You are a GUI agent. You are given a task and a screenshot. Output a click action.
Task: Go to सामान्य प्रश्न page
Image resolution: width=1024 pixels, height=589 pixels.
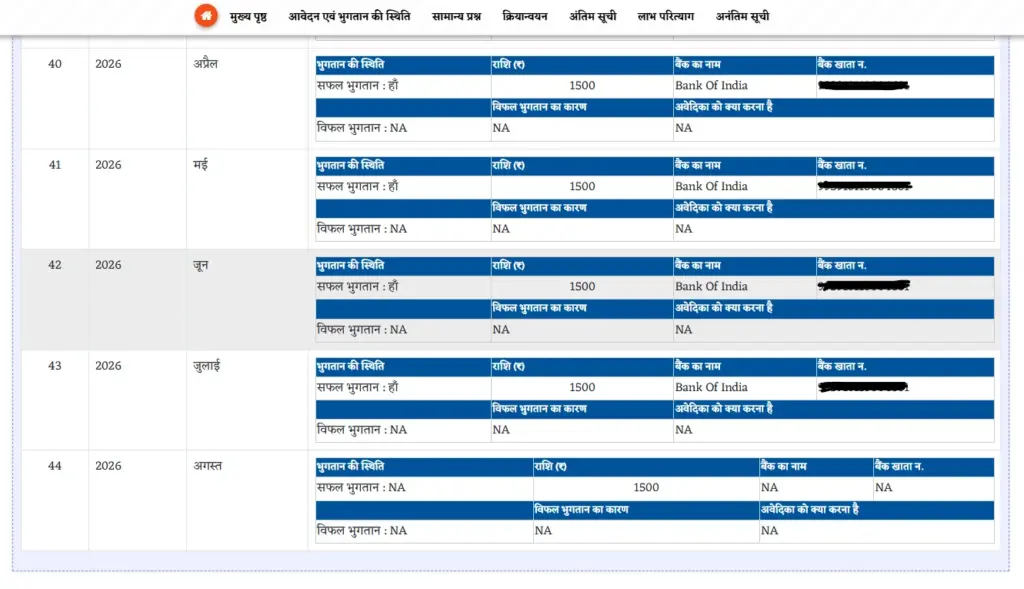click(456, 16)
